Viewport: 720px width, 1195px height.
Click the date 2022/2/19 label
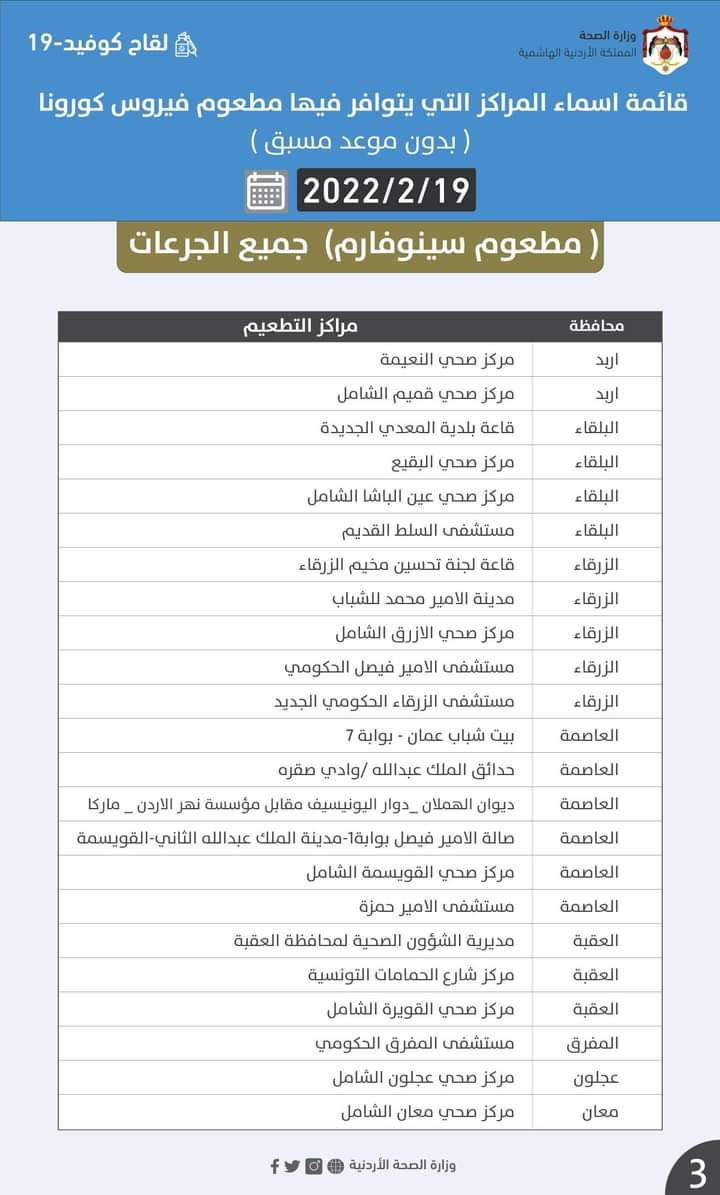coord(386,190)
